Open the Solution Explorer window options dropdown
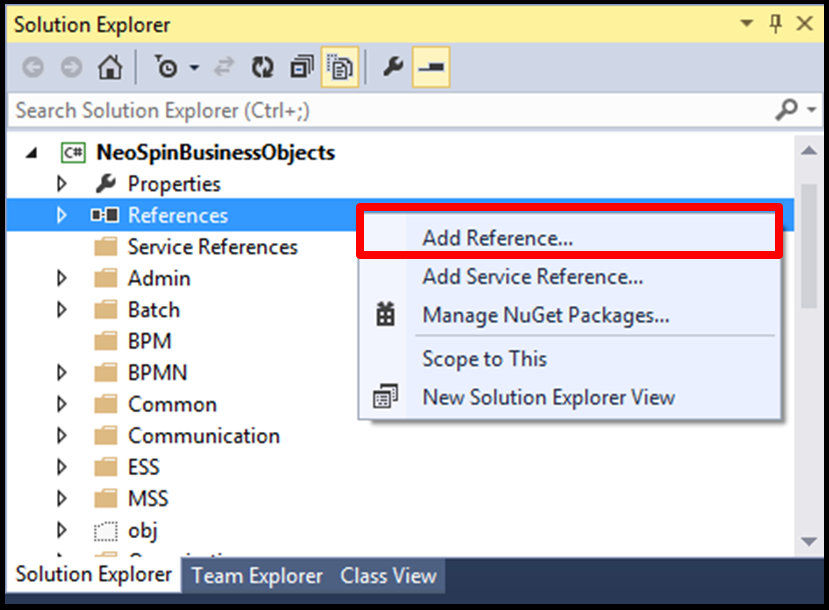829x610 pixels. tap(746, 24)
